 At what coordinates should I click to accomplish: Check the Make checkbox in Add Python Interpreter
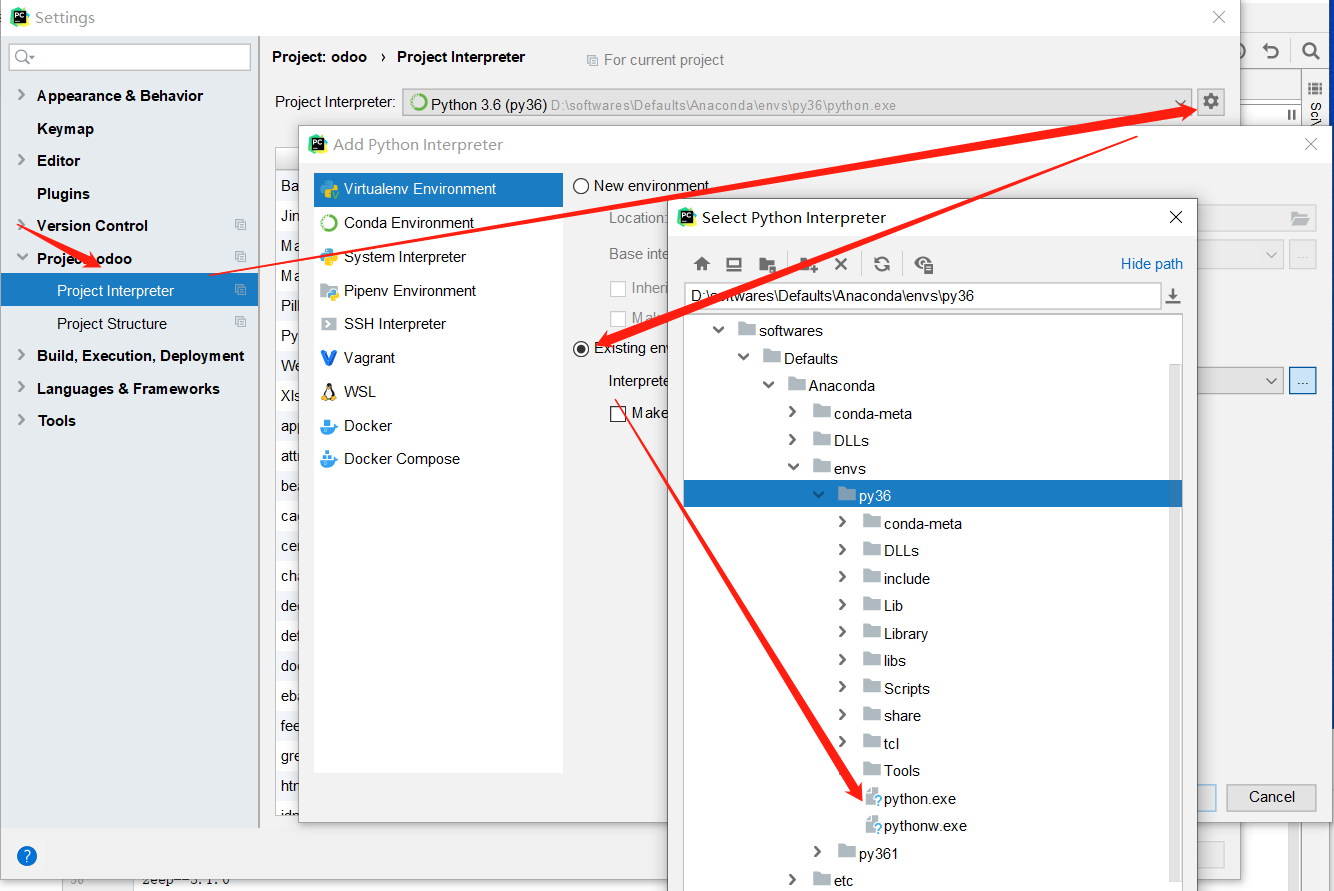(618, 412)
